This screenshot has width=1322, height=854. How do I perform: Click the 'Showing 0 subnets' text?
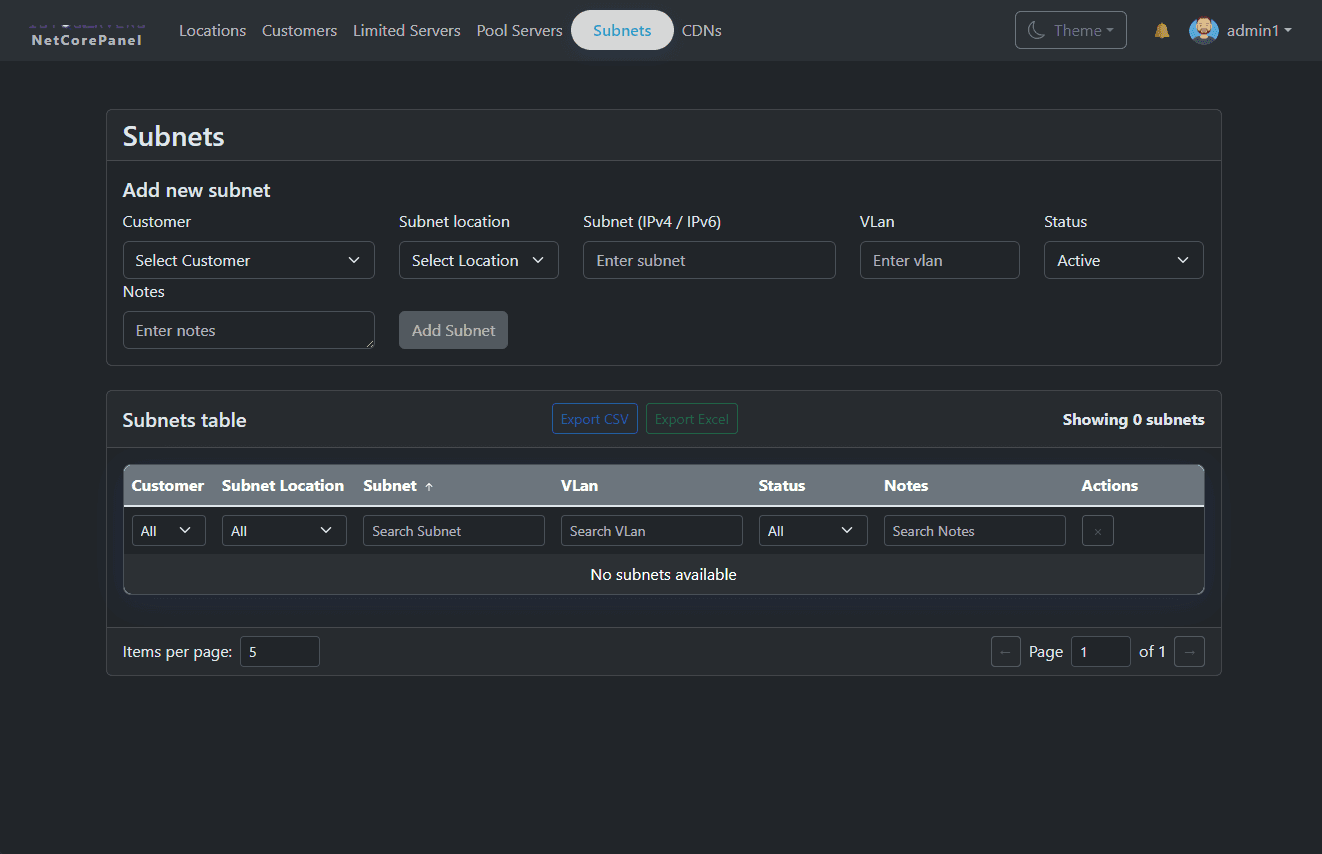[x=1134, y=420]
